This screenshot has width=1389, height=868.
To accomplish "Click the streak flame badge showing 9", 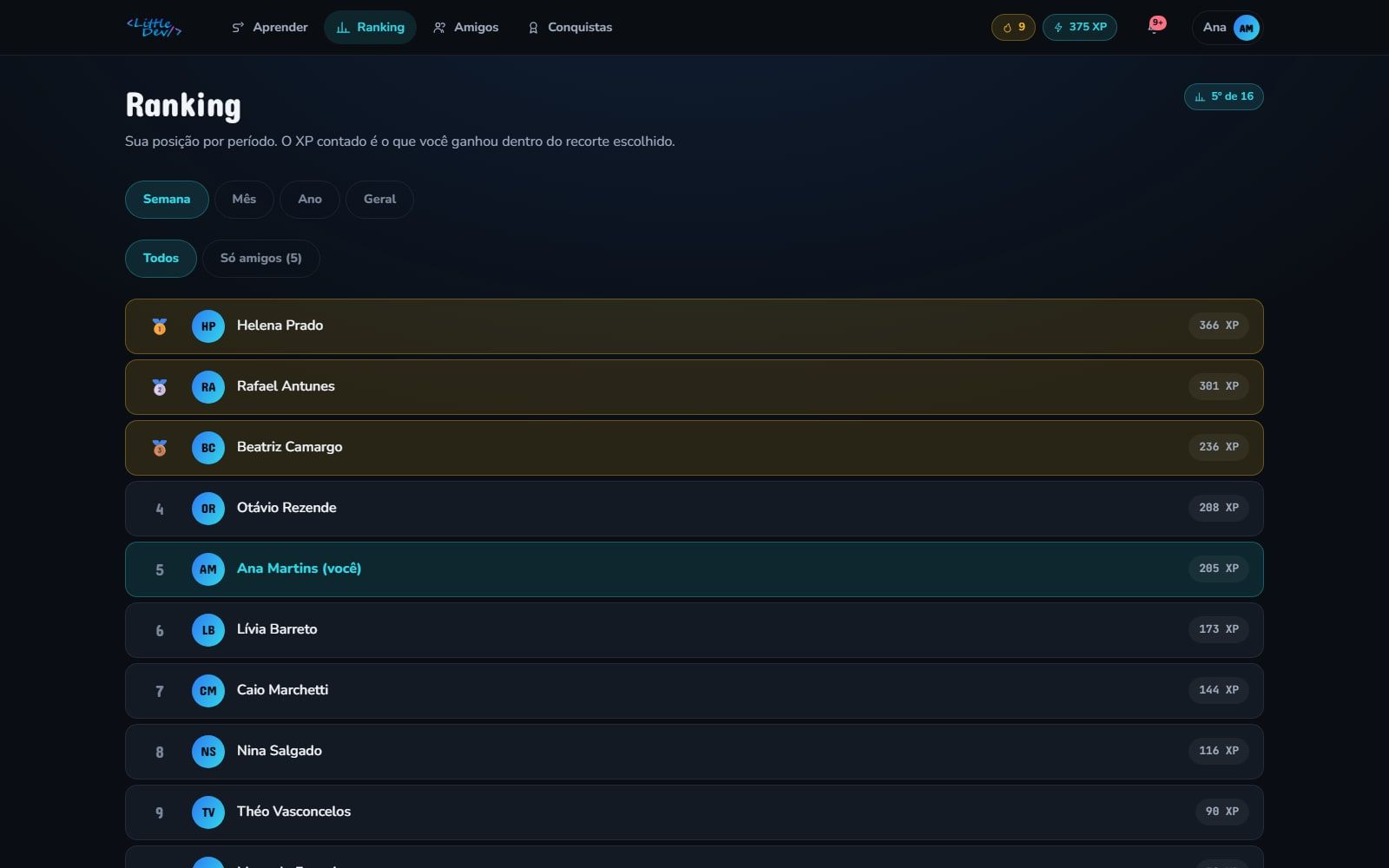I will coord(1013,27).
